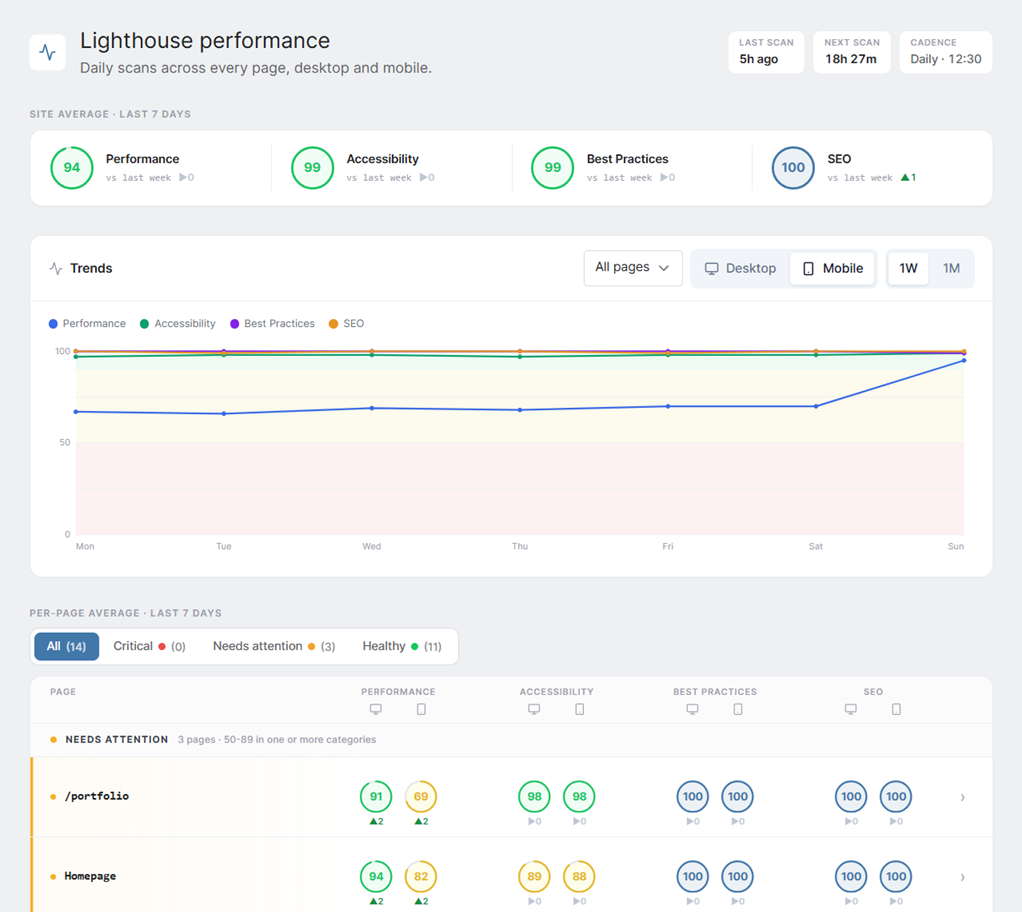Screen dimensions: 1022x912
Task: Switch trends to Desktop view
Action: coord(740,269)
